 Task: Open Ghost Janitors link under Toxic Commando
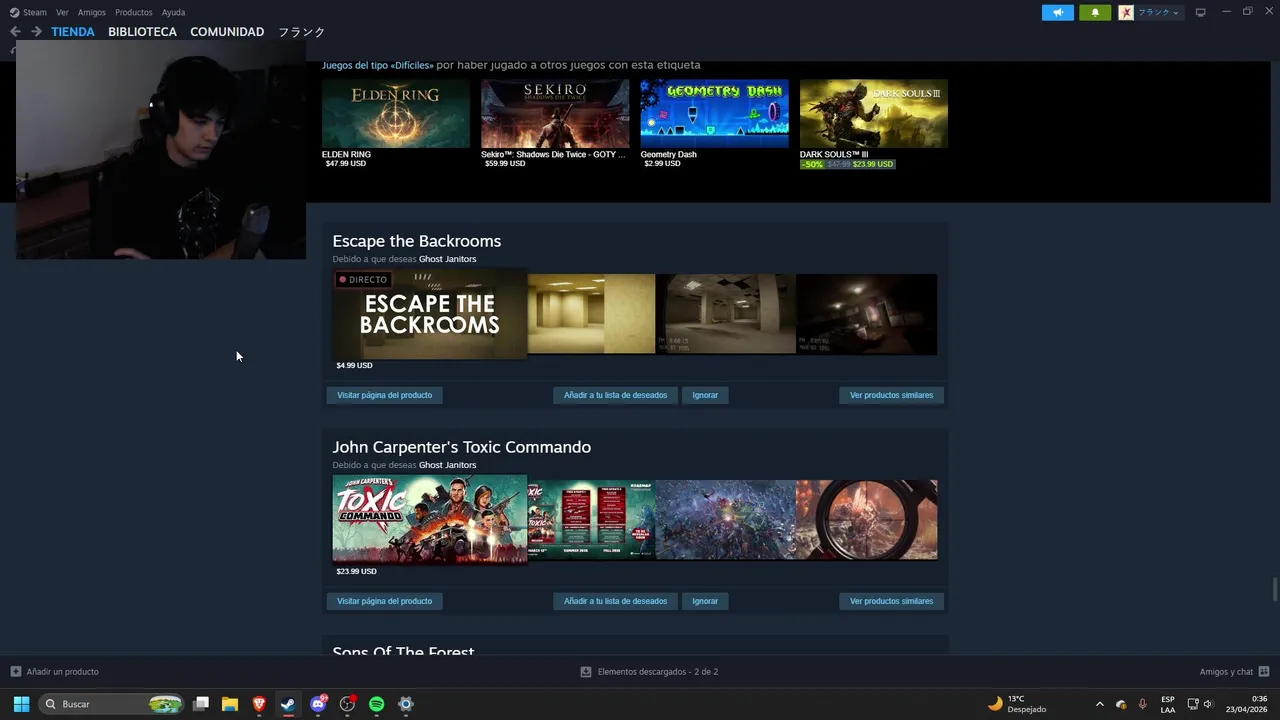click(x=447, y=465)
